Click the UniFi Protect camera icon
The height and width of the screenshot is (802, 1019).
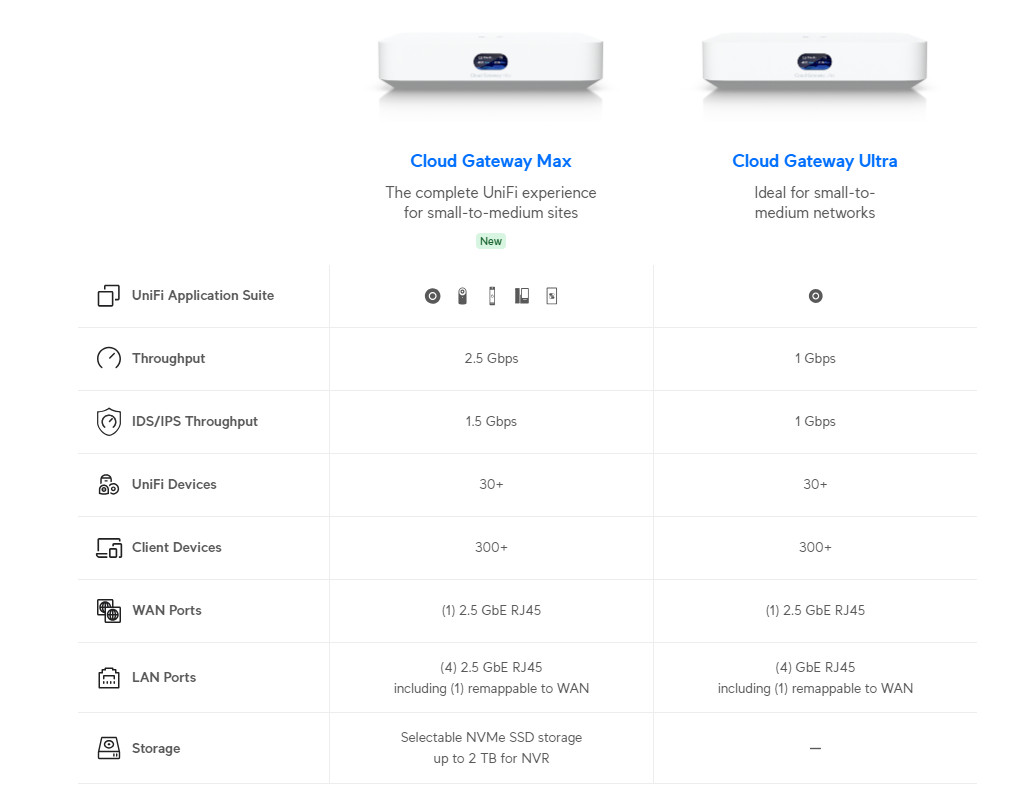(462, 296)
